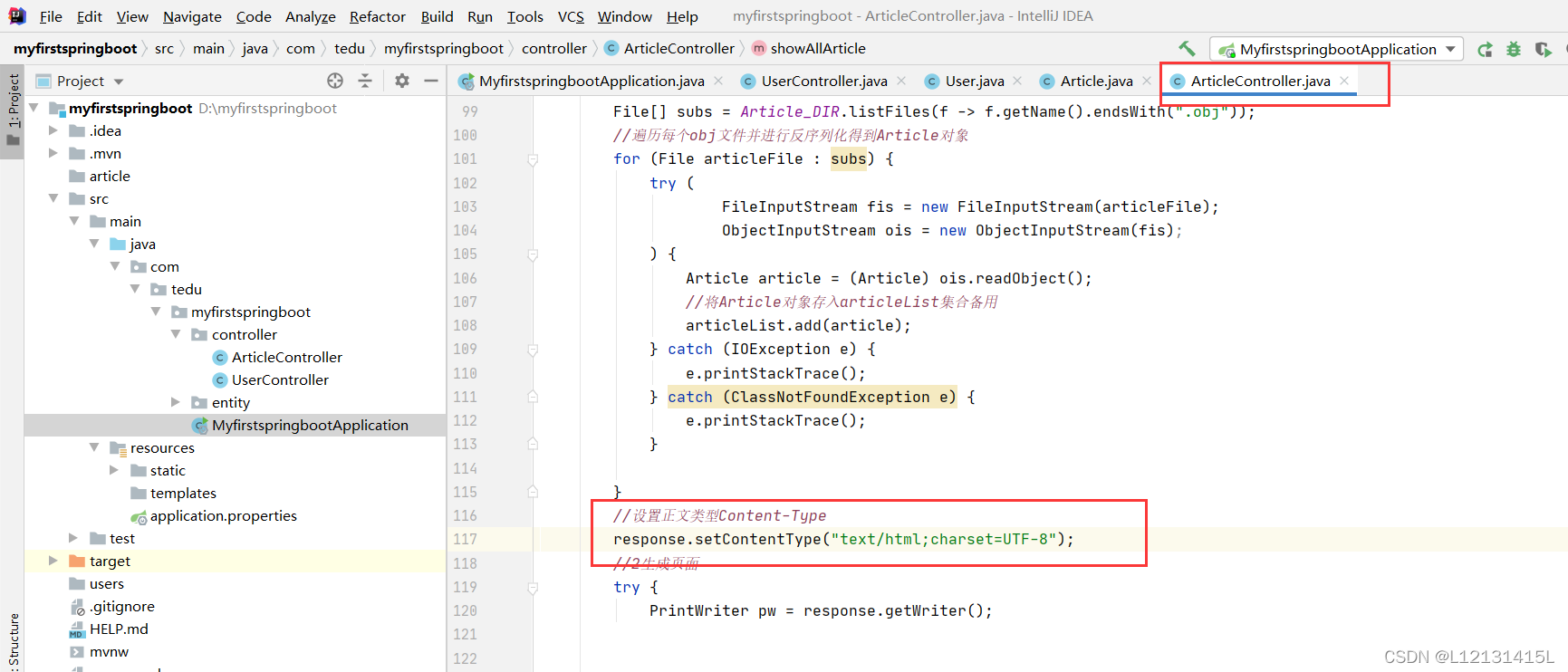
Task: Collapse the controller package node
Action: coord(176,334)
